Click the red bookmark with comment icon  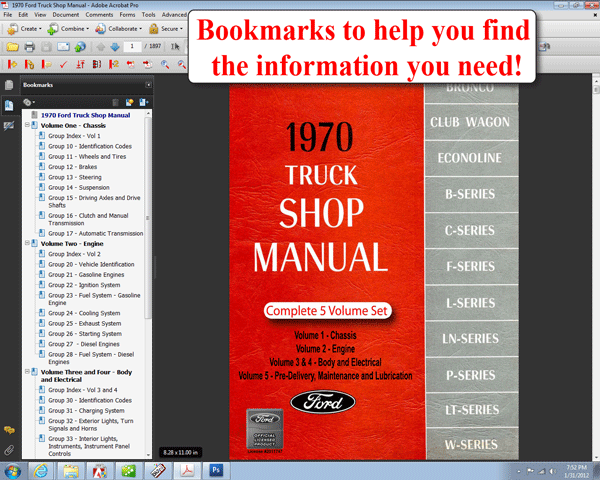(46, 64)
